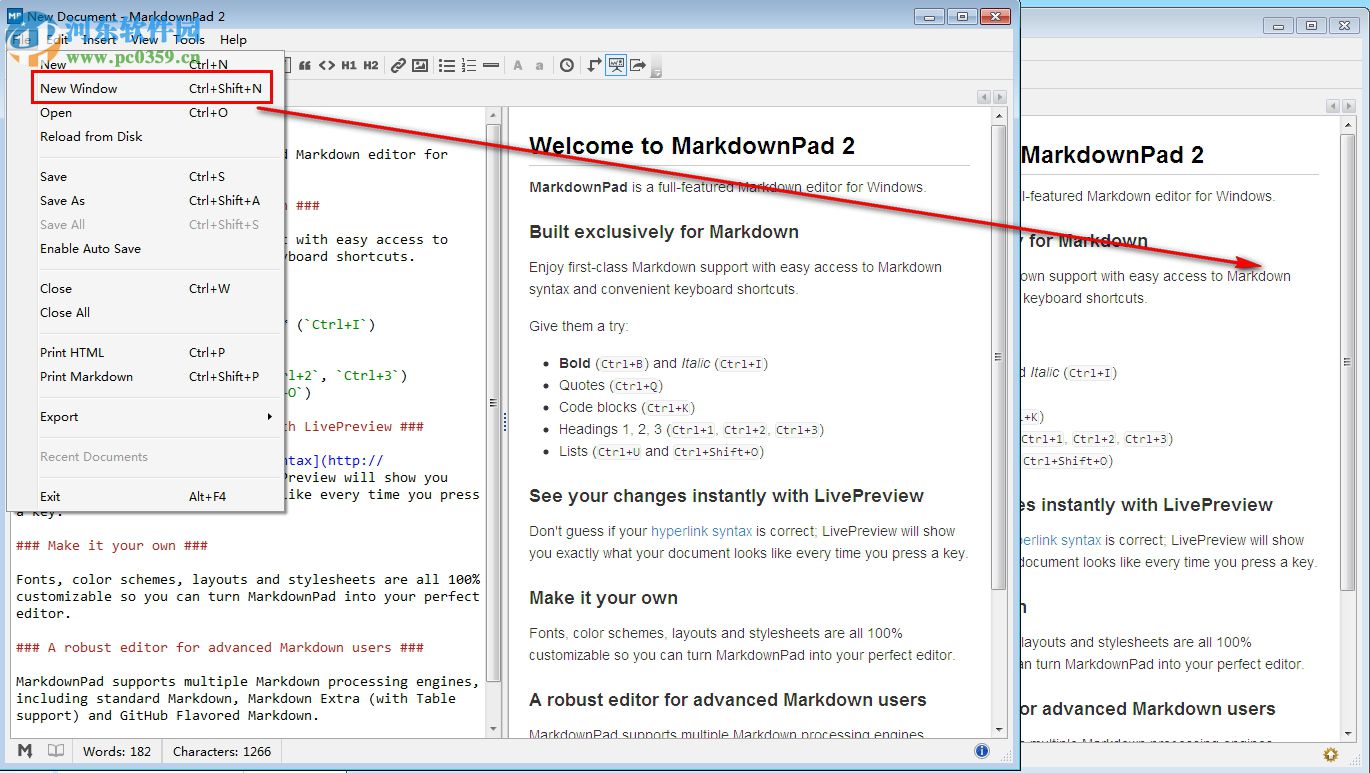
Task: Toggle the LivePreview pane
Action: click(615, 64)
